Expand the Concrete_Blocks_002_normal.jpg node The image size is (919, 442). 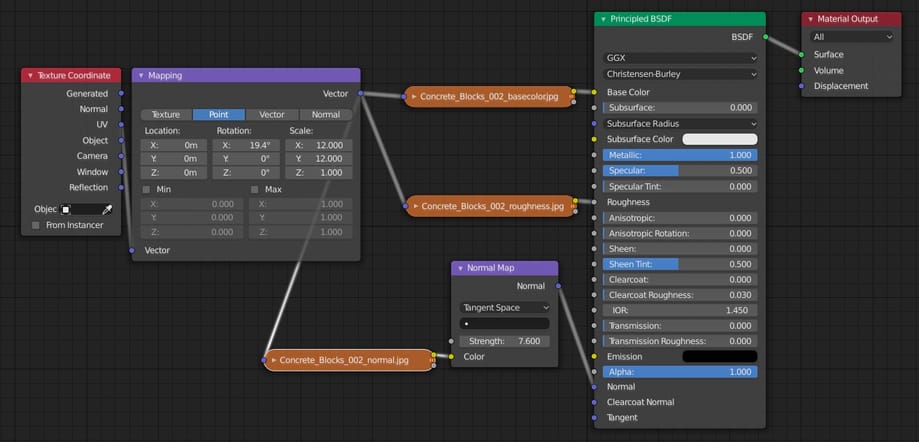click(x=274, y=360)
